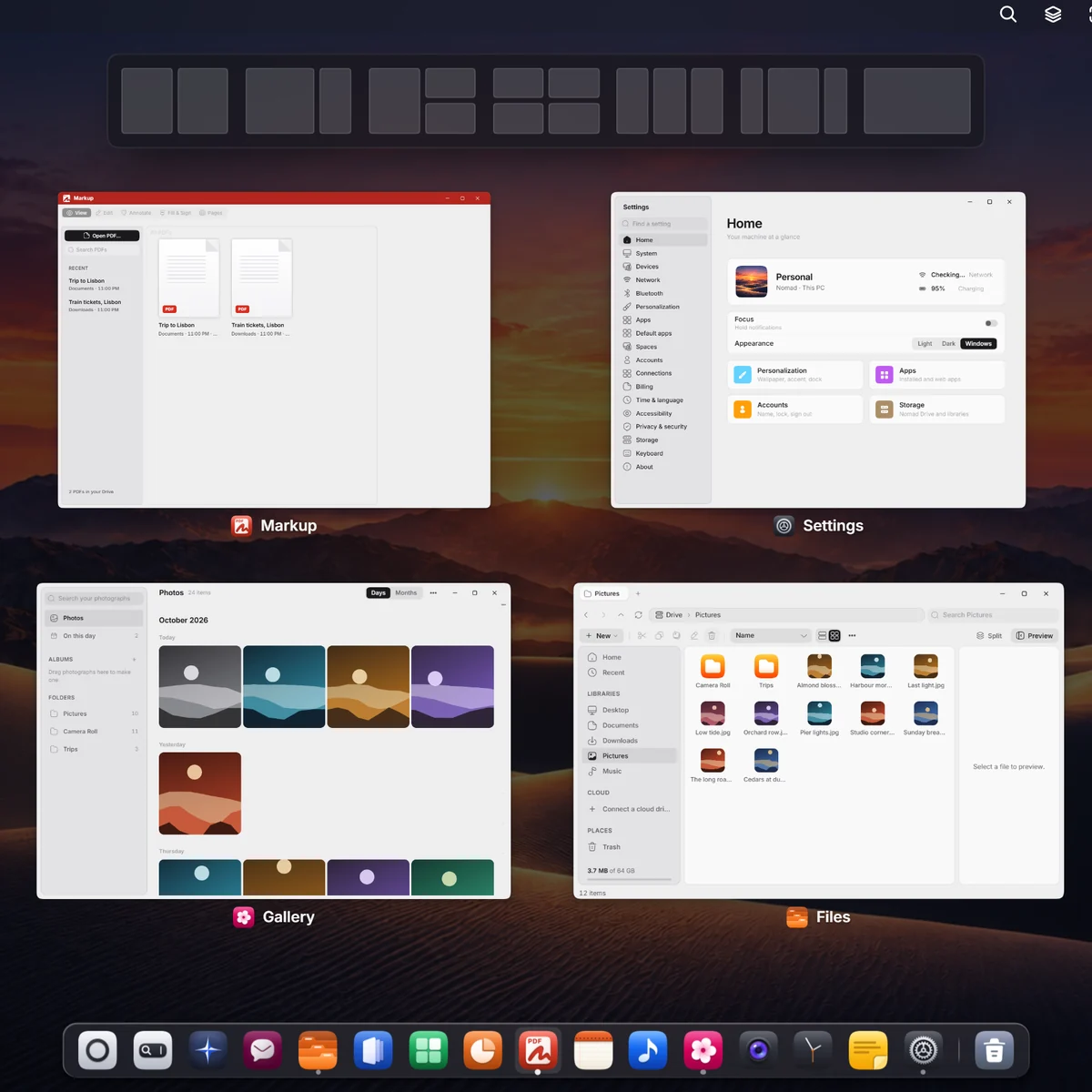This screenshot has width=1092, height=1092.
Task: Open the clock app in the dock
Action: point(814,1050)
